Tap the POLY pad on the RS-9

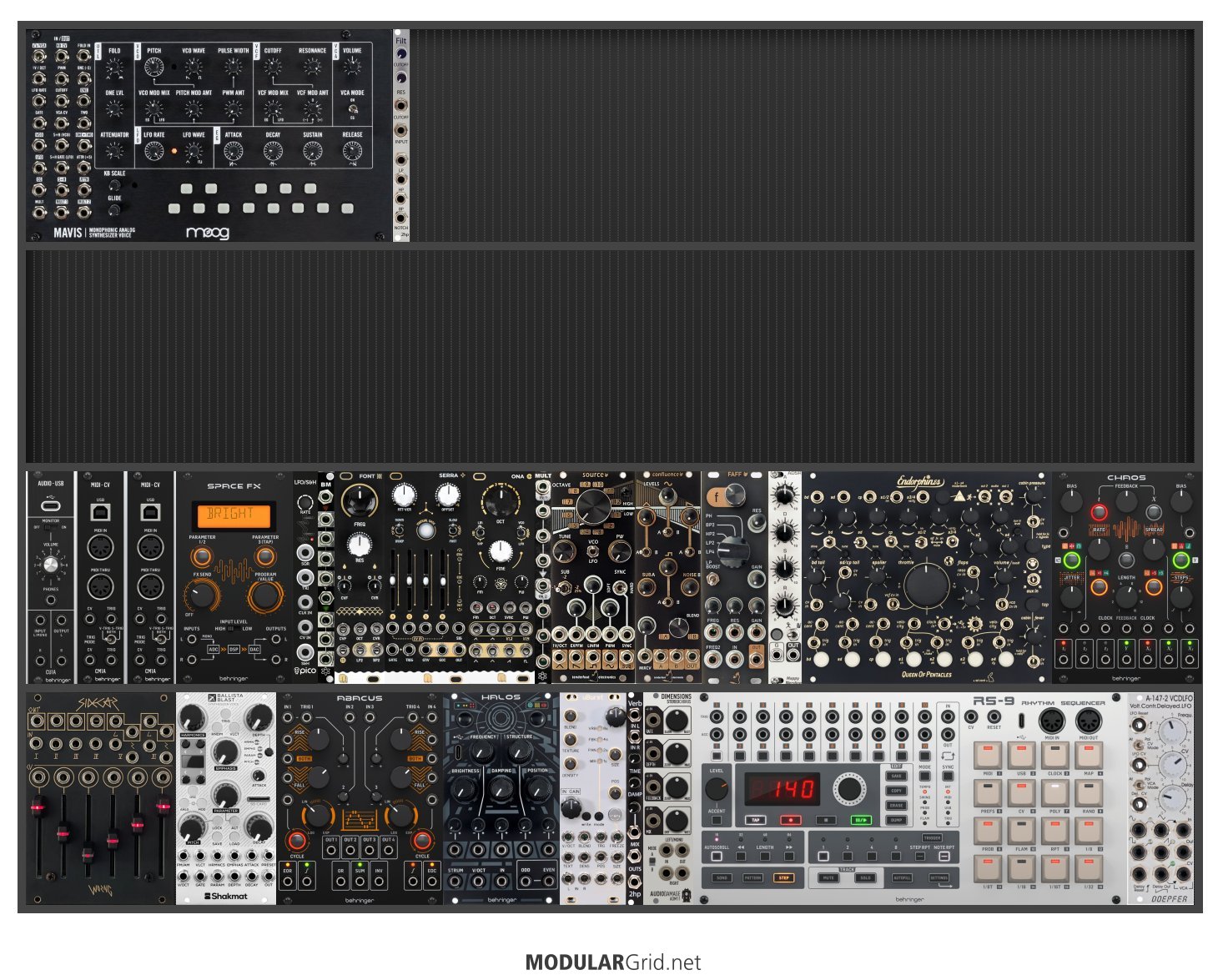(x=1054, y=793)
